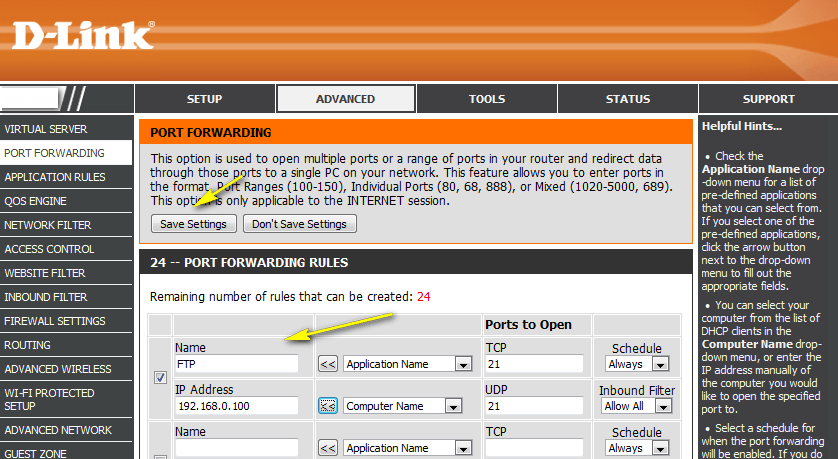The height and width of the screenshot is (459, 838).
Task: Click the UDP port field with 21
Action: (533, 406)
